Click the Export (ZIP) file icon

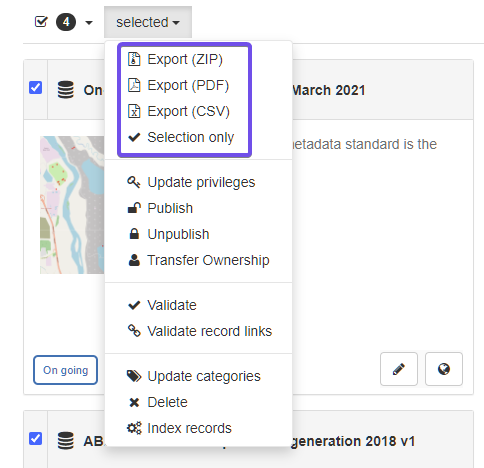[134, 59]
